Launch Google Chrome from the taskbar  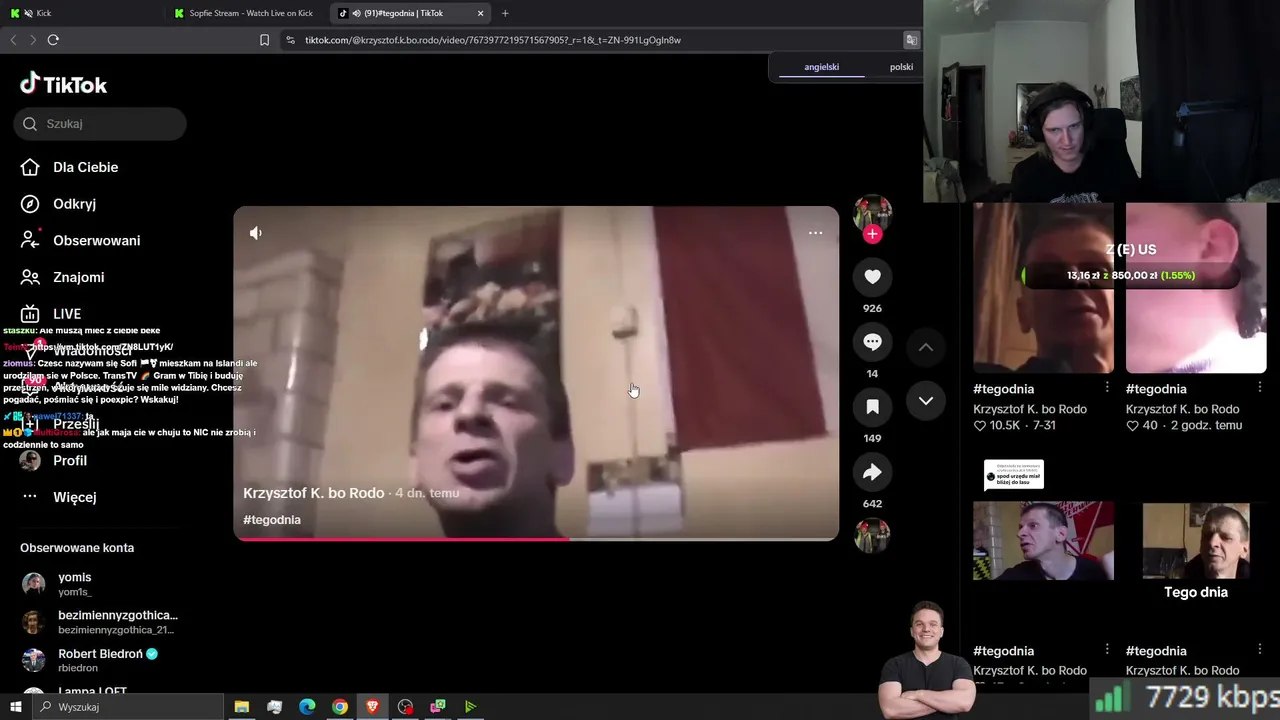point(340,707)
